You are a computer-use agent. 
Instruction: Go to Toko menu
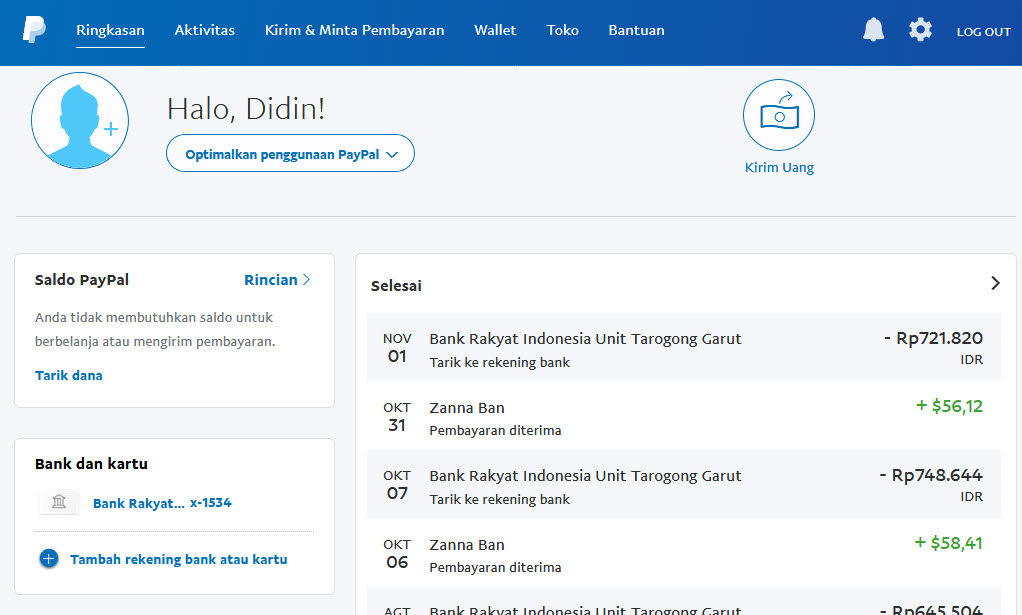[x=562, y=30]
